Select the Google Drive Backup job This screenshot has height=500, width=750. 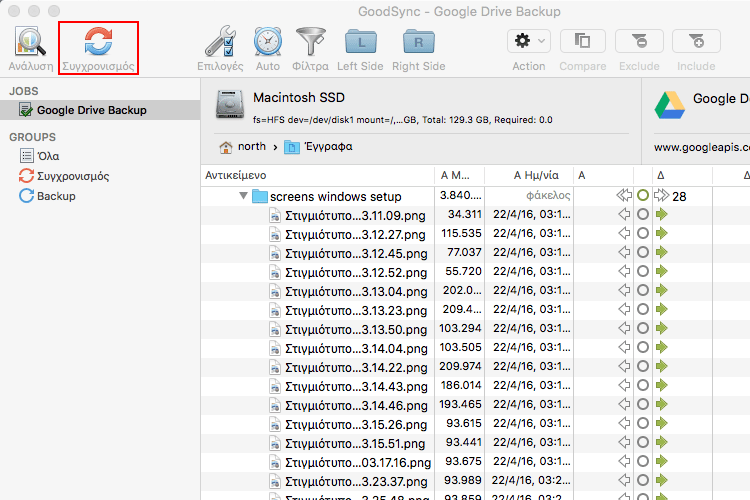[100, 110]
